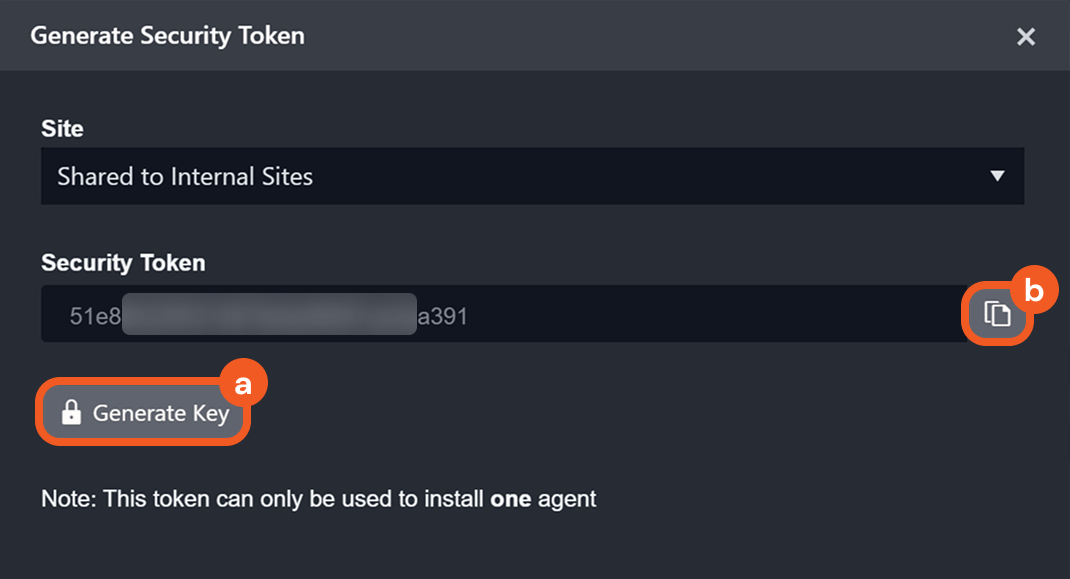Click the word "agent" in the note
This screenshot has height=579, width=1070.
pyautogui.click(x=568, y=498)
